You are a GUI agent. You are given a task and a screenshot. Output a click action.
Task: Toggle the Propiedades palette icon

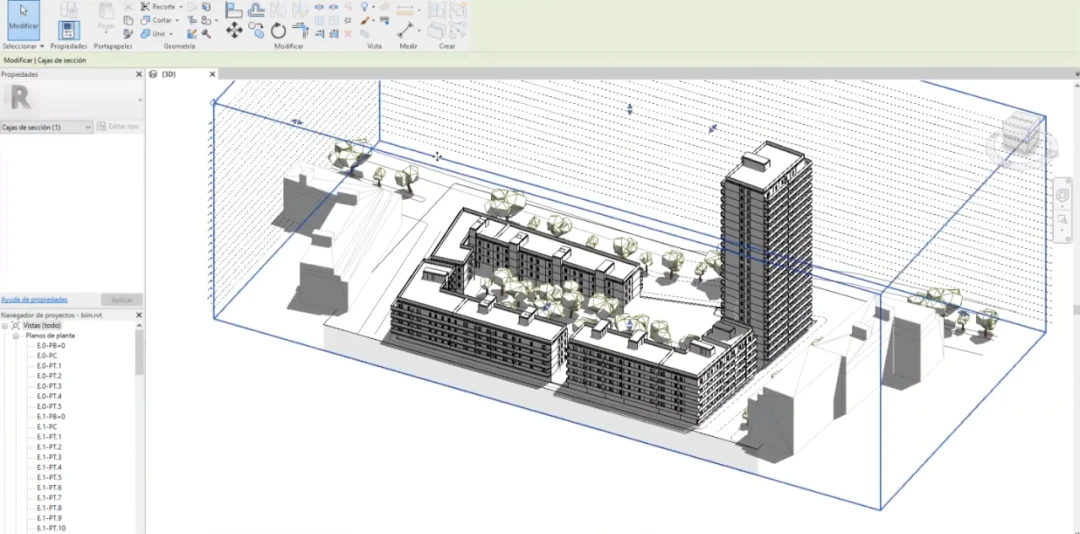[69, 31]
